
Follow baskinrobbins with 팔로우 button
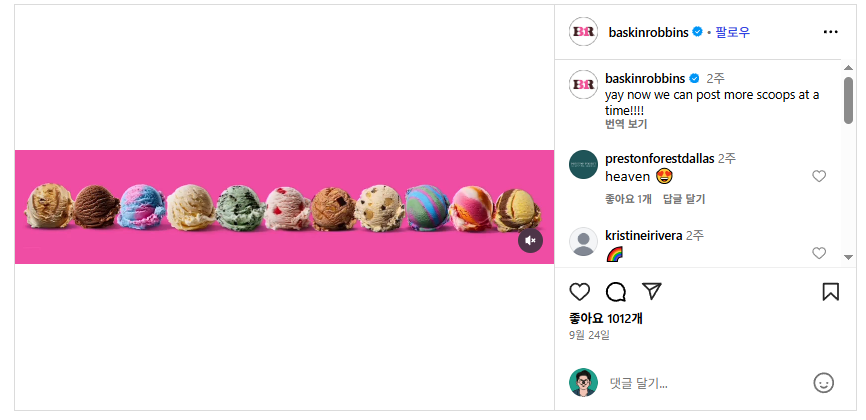point(733,32)
